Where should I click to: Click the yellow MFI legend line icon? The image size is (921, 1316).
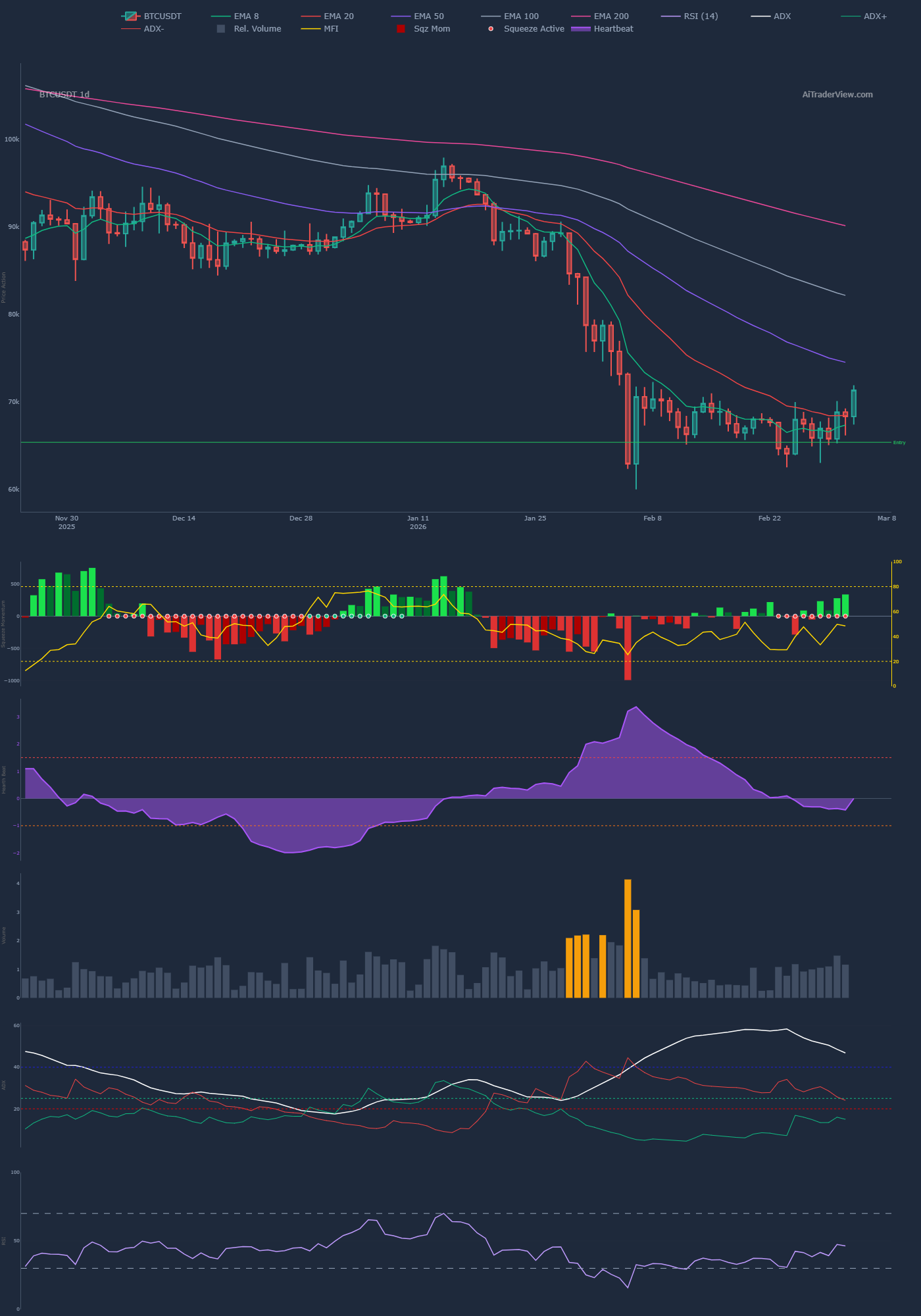311,29
